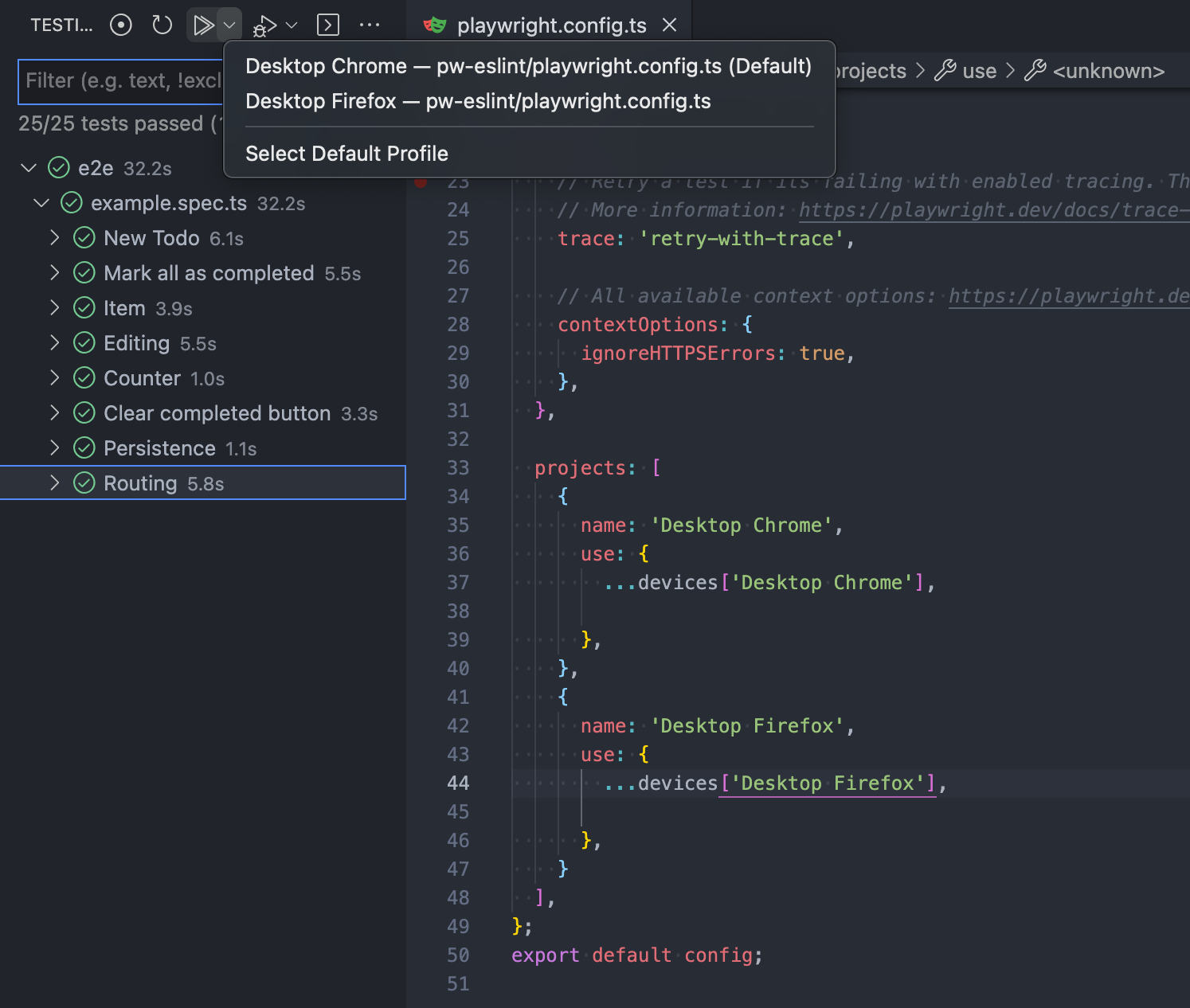This screenshot has height=1008, width=1190.
Task: Click wrench icon before '<unknown>' breadcrumb
Action: tap(1035, 70)
